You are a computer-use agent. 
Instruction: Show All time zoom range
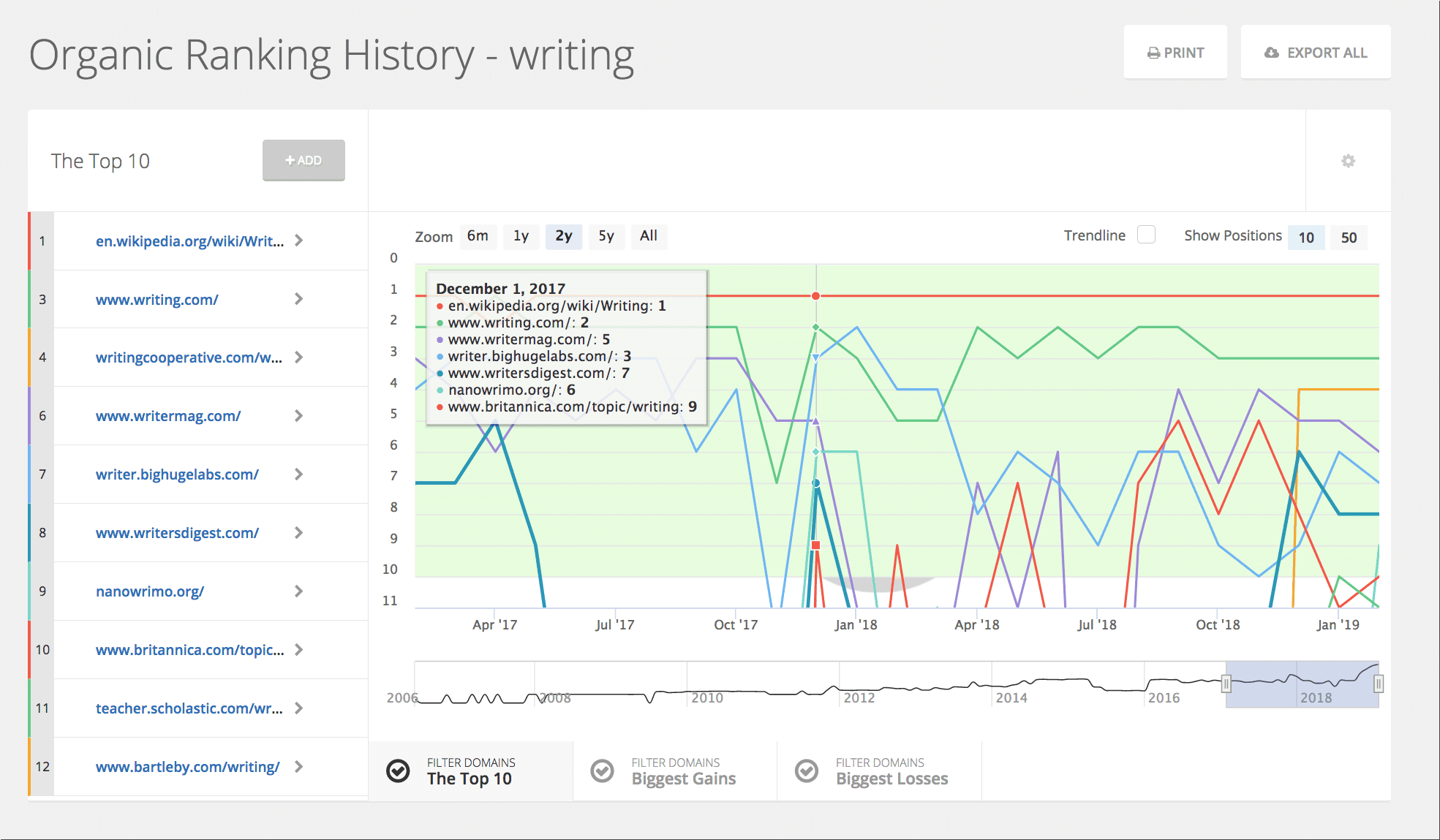(x=649, y=236)
